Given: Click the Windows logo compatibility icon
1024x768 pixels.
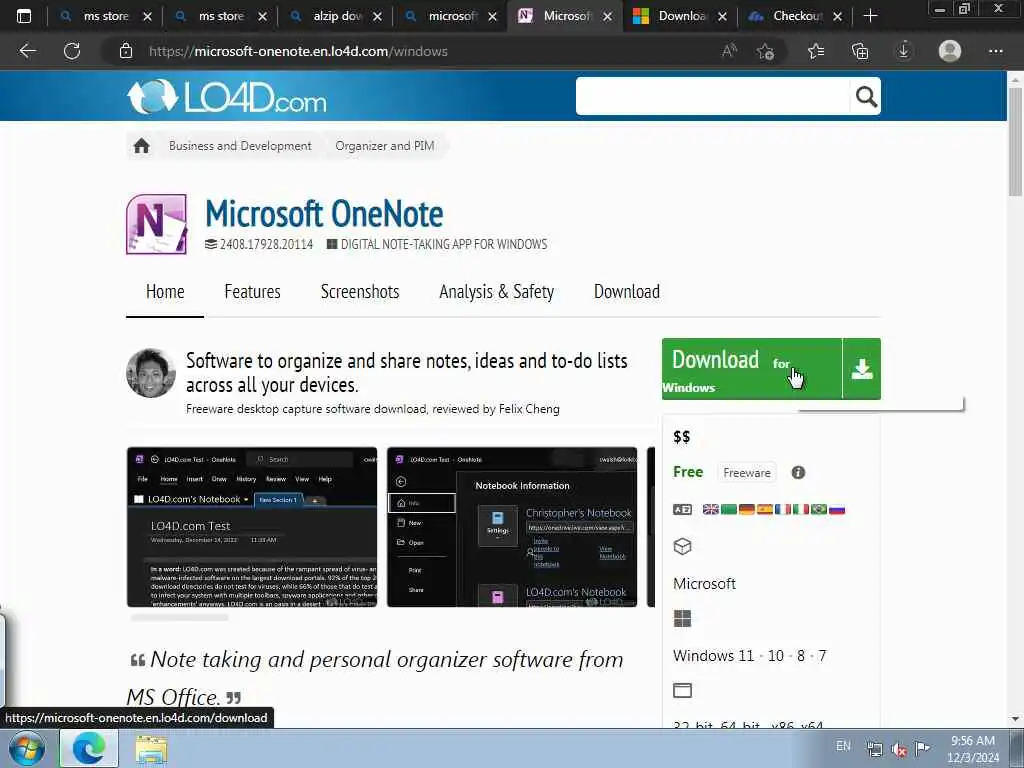Looking at the screenshot, I should (x=682, y=618).
